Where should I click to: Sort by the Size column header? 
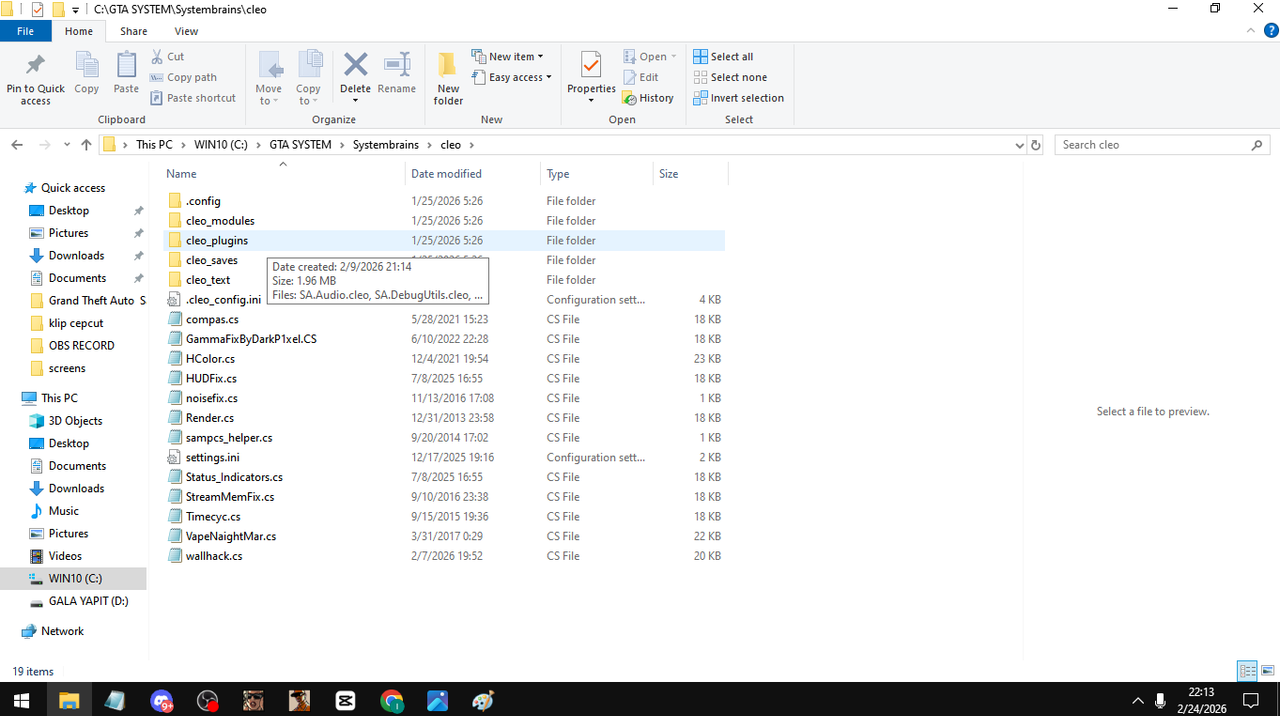click(x=690, y=174)
